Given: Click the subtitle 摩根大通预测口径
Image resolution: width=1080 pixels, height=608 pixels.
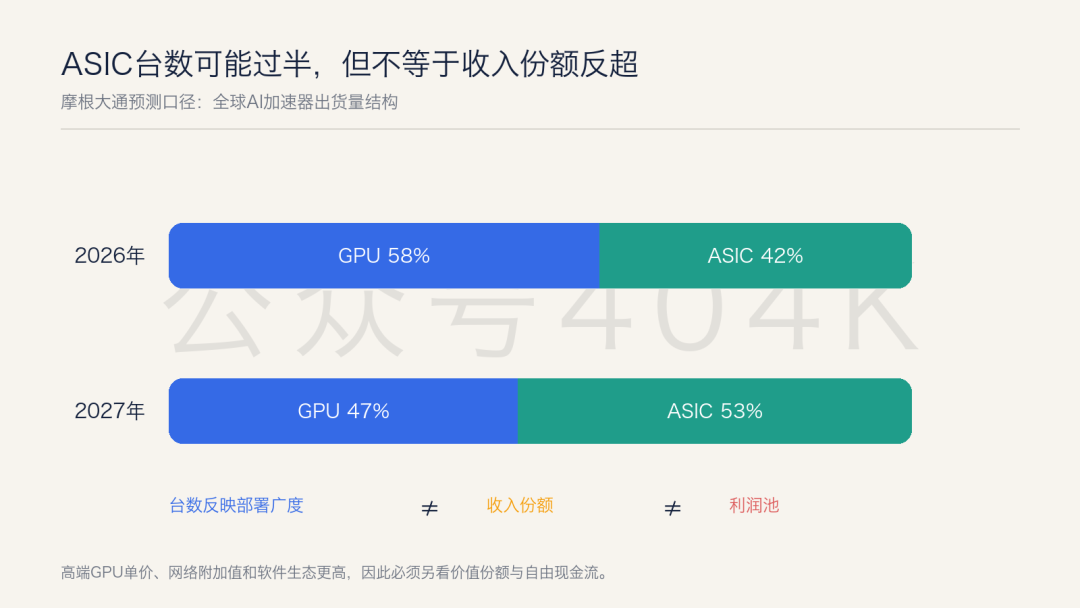Looking at the screenshot, I should [x=128, y=103].
